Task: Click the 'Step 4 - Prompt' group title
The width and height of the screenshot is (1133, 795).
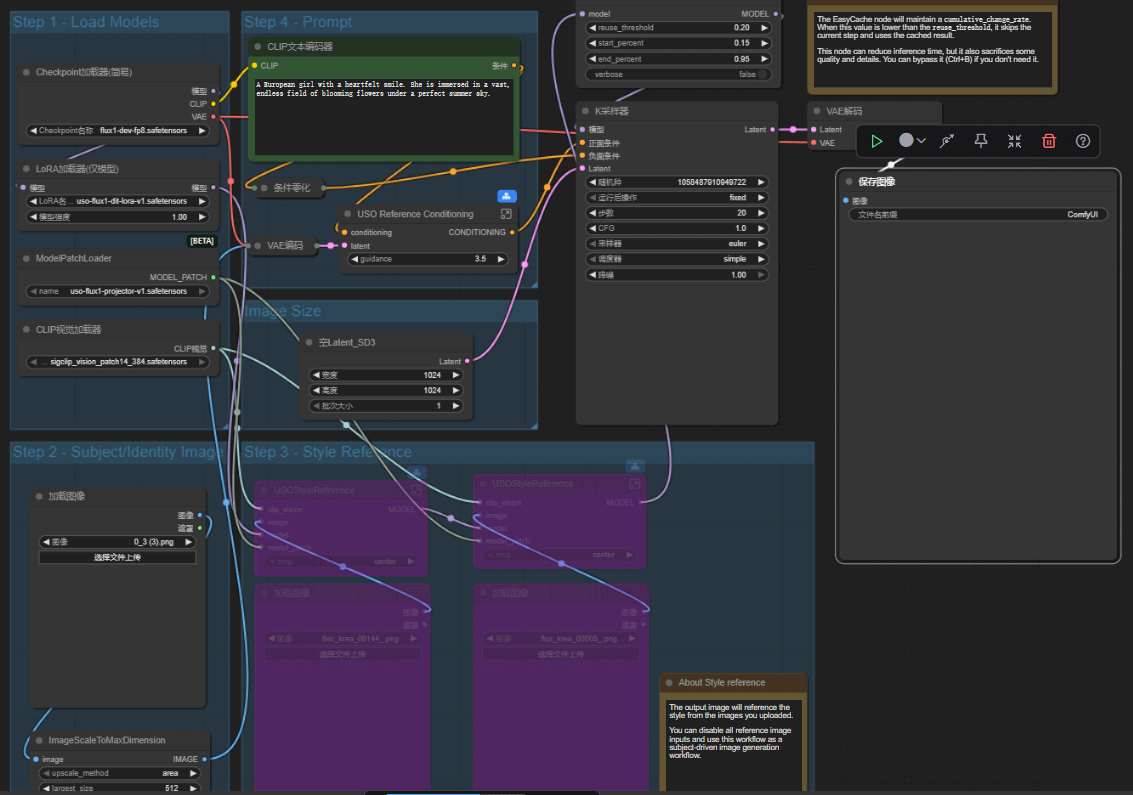Action: [x=298, y=22]
